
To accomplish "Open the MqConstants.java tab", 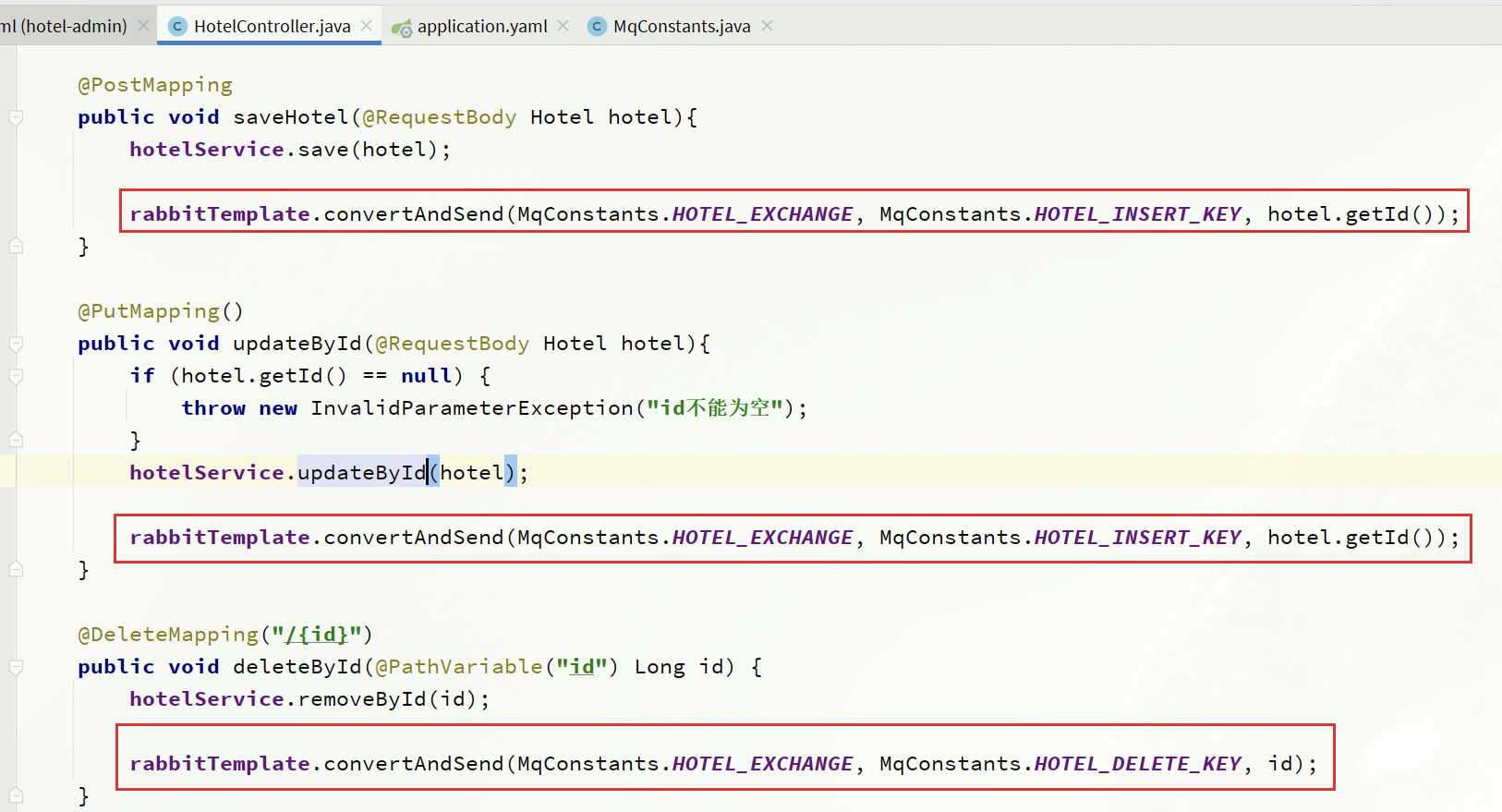I will [x=682, y=27].
